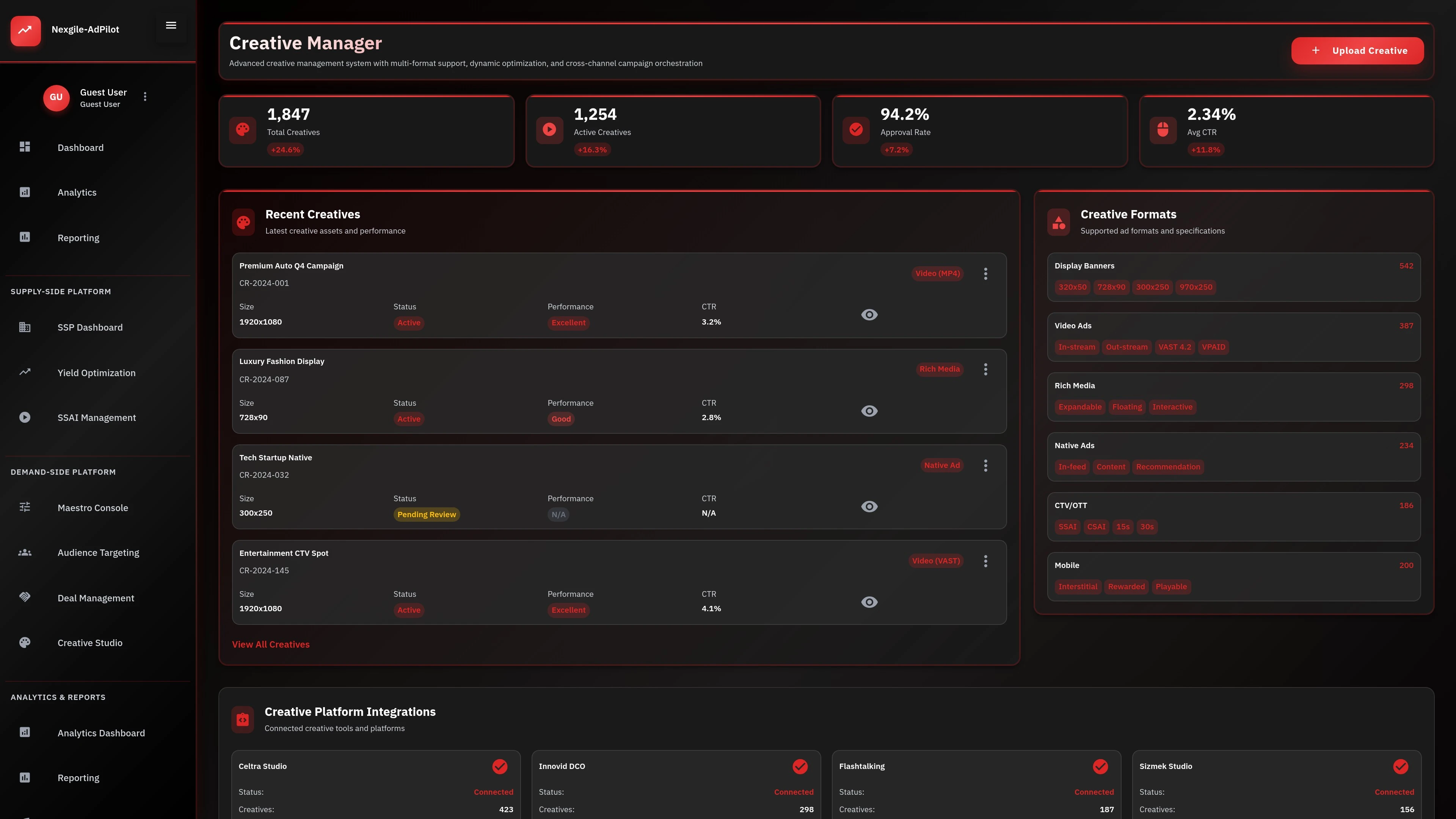Expand the sidebar hamburger menu

(171, 25)
